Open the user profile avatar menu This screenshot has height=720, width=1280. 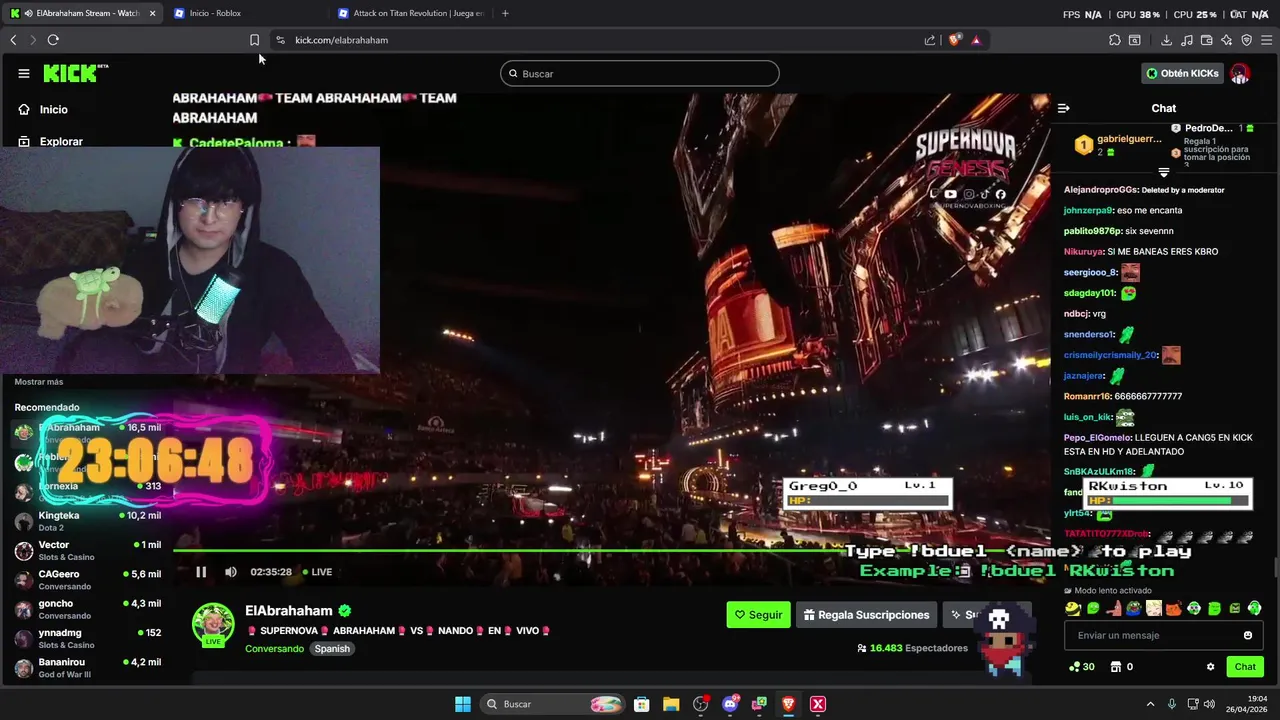pyautogui.click(x=1240, y=73)
